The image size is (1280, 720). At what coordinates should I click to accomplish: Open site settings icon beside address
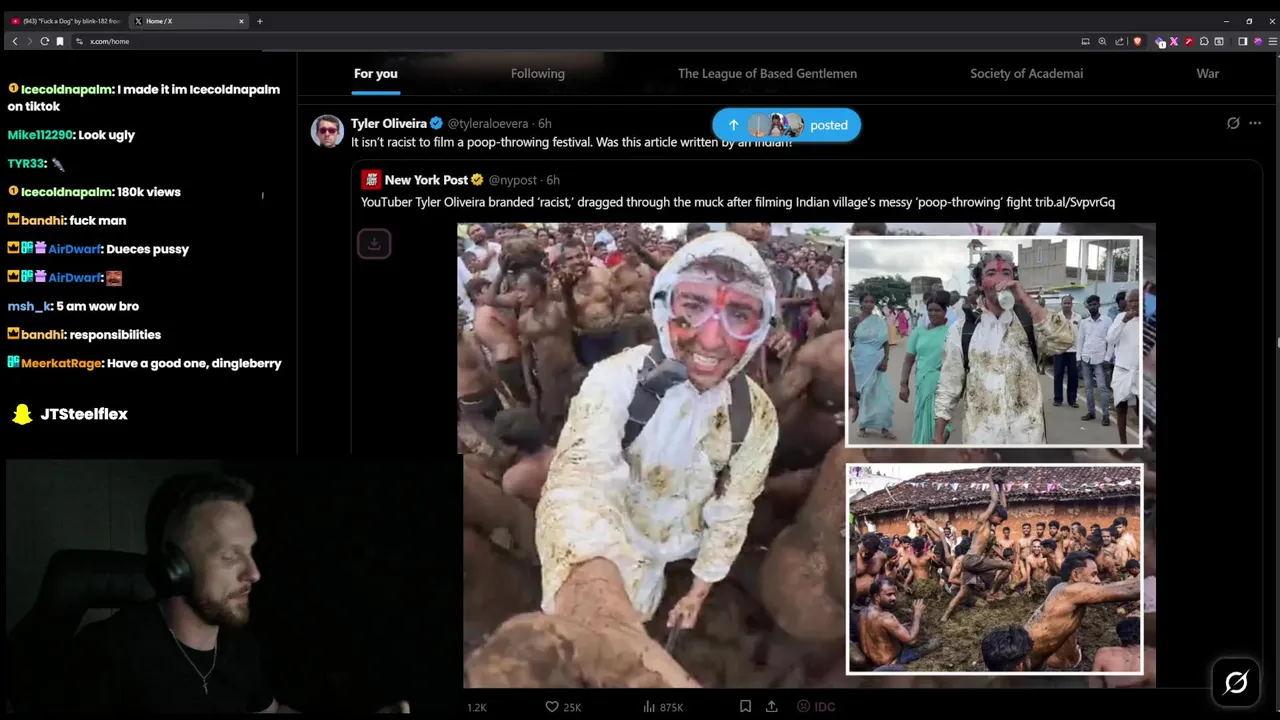[x=79, y=41]
